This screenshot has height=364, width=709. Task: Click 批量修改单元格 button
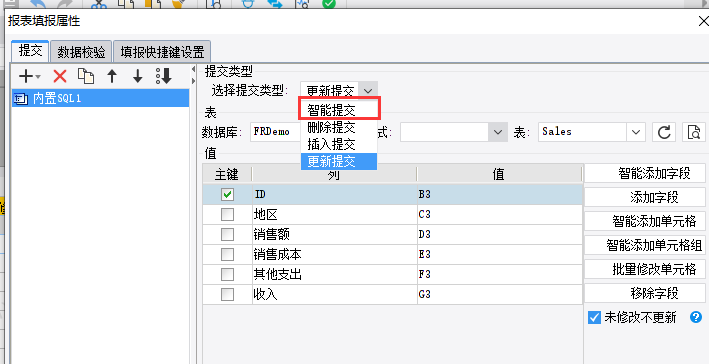pyautogui.click(x=645, y=269)
